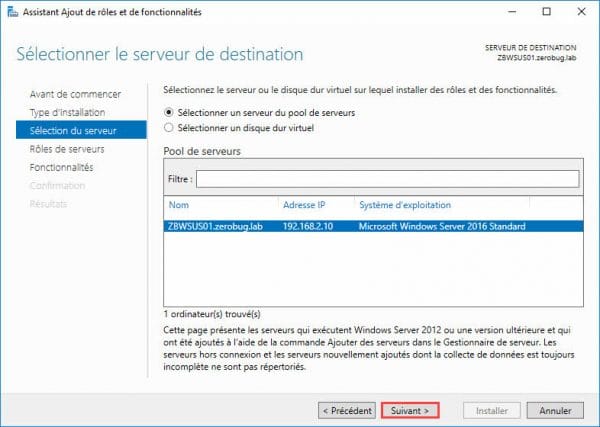Select 'Sélection du serveur' step in sidebar

pos(81,130)
